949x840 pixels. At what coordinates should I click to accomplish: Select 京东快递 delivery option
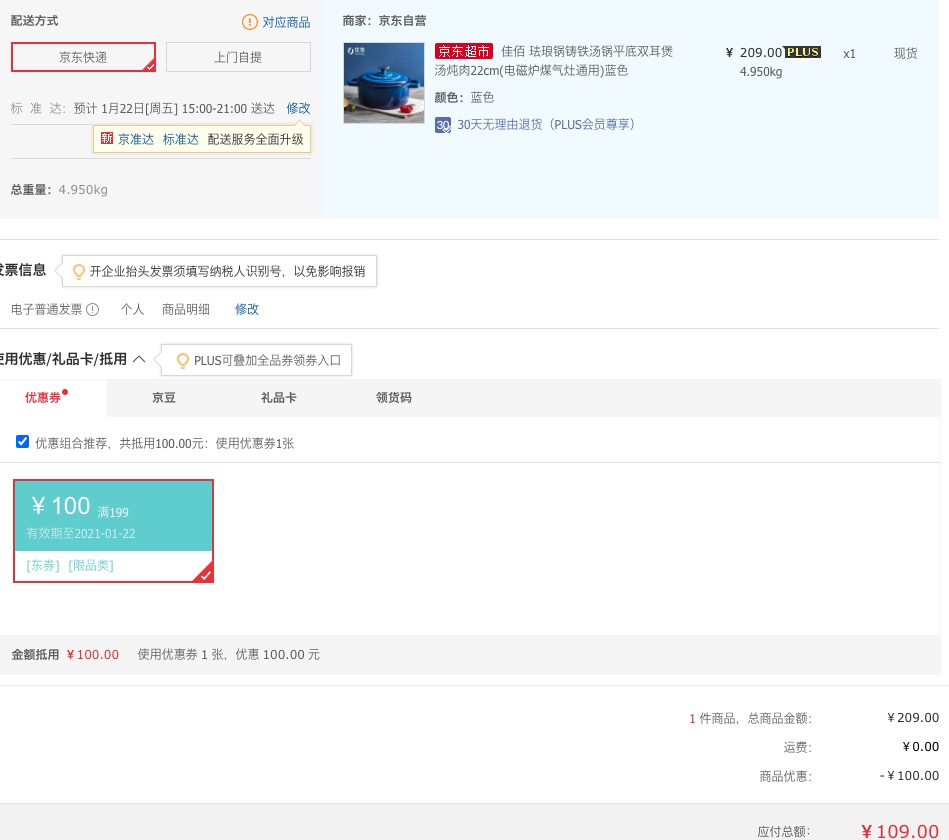tap(84, 57)
